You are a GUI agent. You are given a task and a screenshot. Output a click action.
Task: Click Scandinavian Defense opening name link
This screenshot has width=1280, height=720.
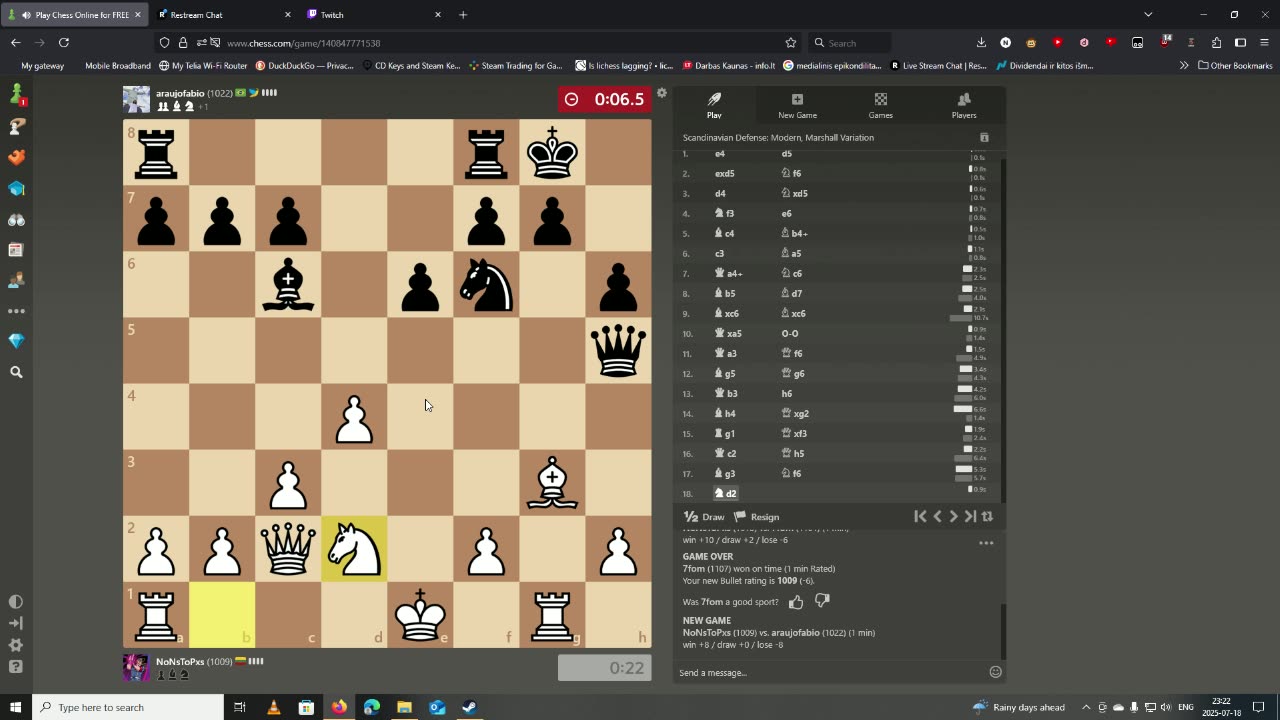pos(778,138)
